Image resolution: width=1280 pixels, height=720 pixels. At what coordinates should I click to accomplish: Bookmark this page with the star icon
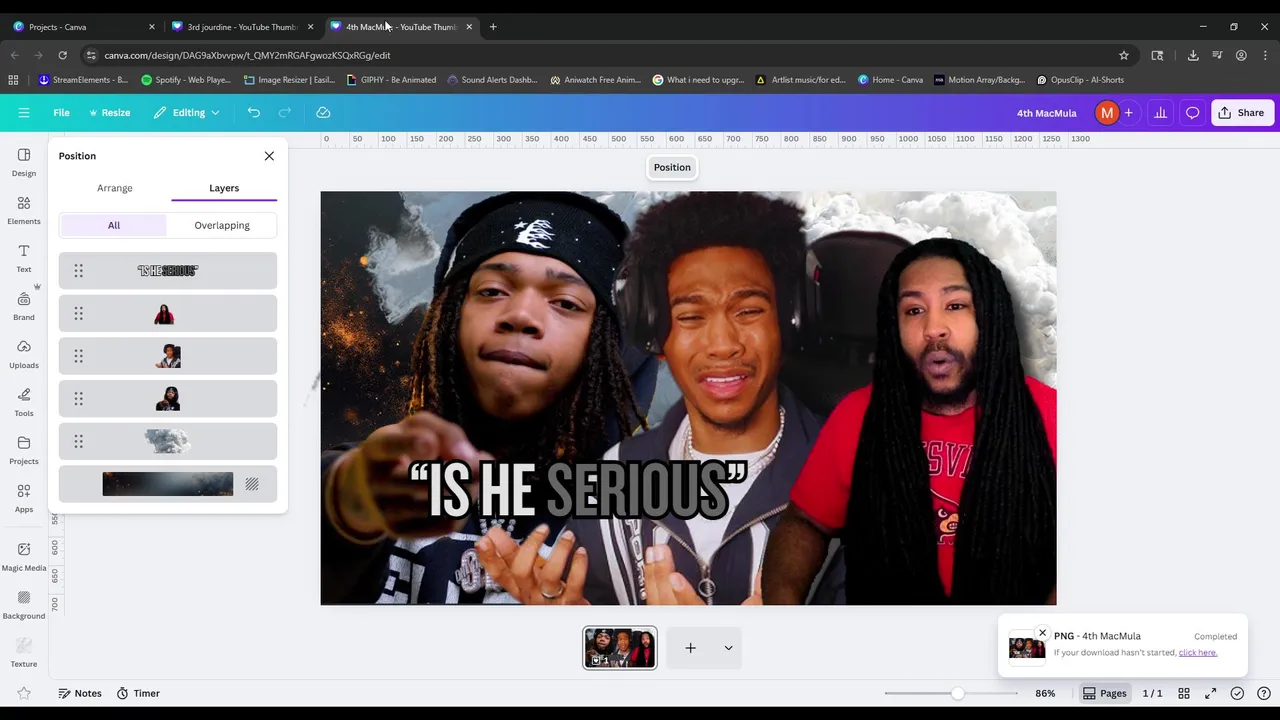1124,55
